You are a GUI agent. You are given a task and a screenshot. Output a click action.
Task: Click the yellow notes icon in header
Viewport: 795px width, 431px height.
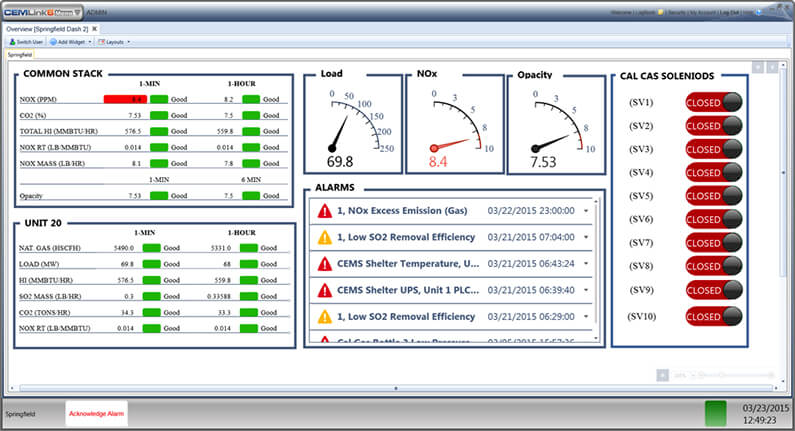[661, 12]
